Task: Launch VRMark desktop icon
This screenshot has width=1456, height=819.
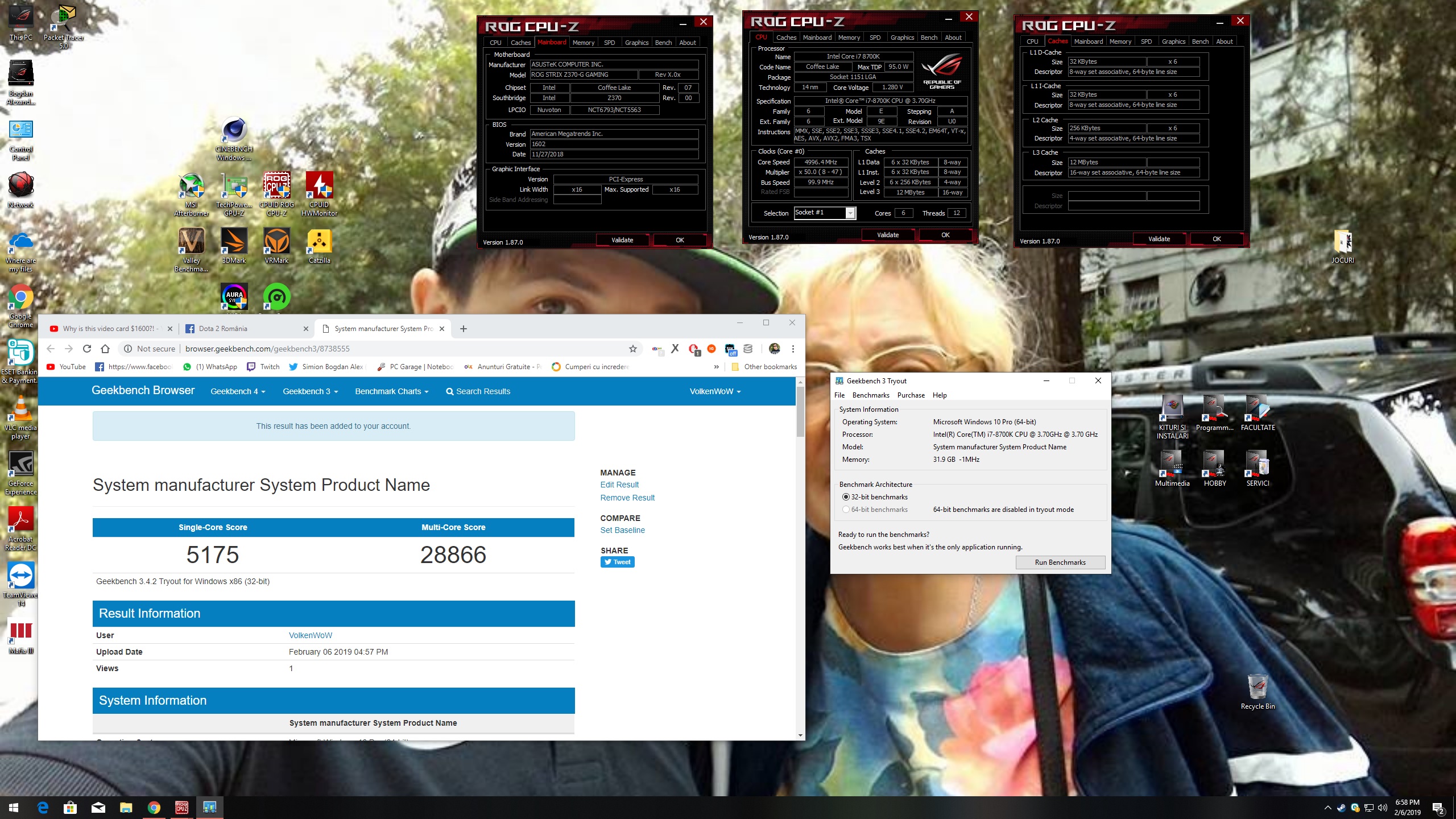Action: tap(276, 246)
